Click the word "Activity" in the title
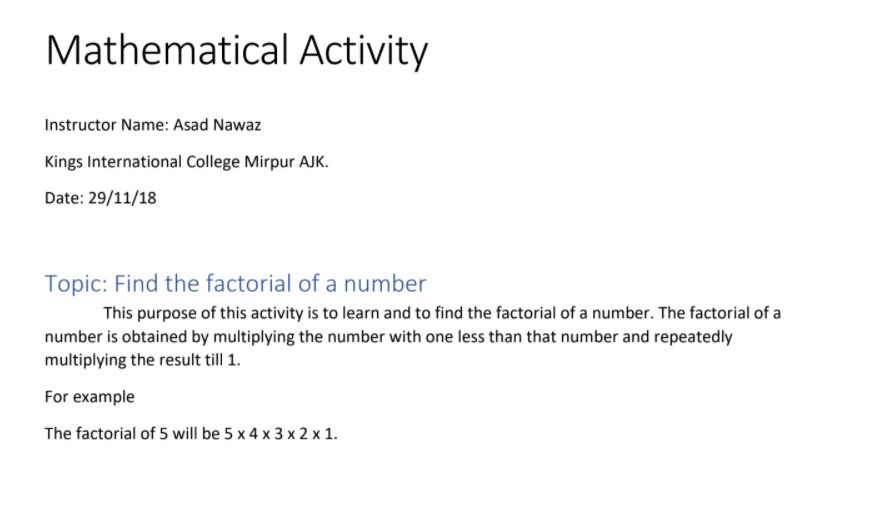The width and height of the screenshot is (871, 506). (x=360, y=50)
